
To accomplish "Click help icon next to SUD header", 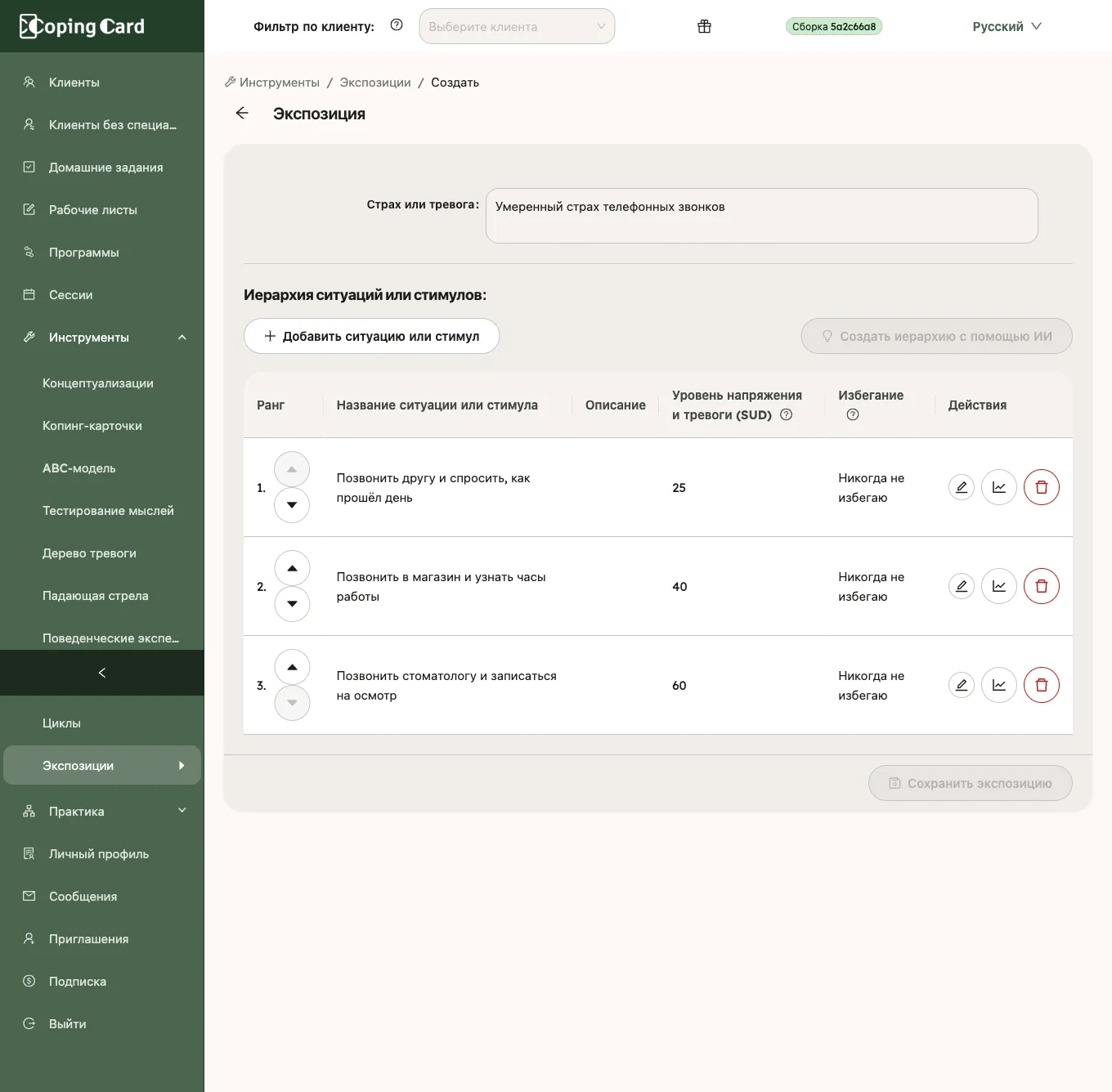I will click(x=787, y=414).
